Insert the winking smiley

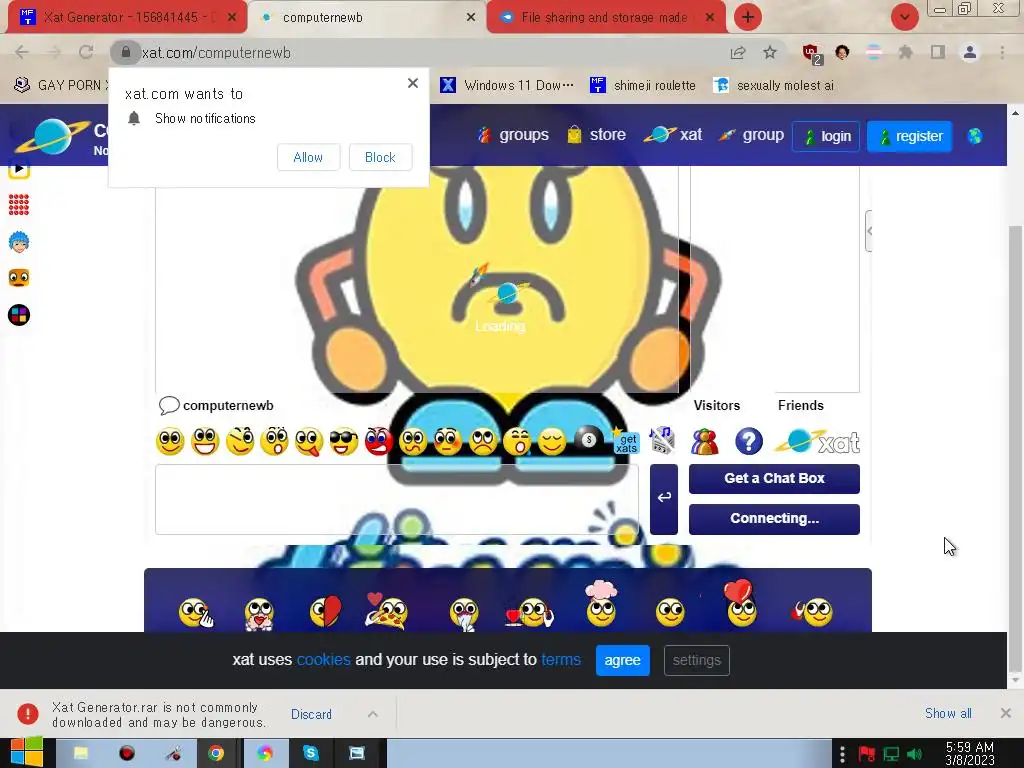pyautogui.click(x=240, y=442)
